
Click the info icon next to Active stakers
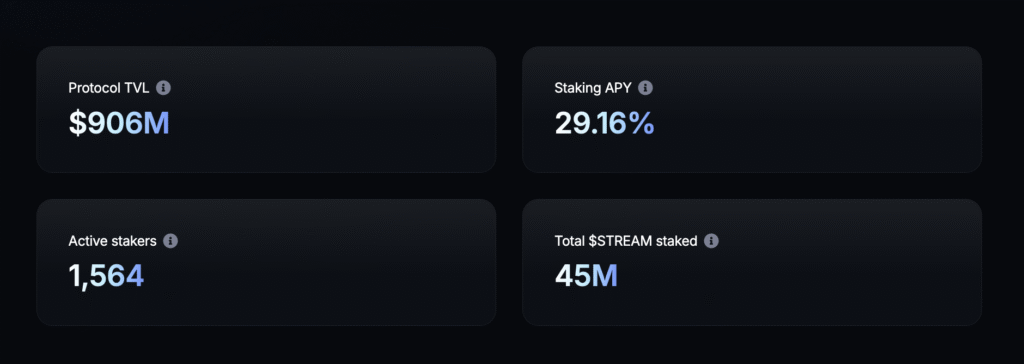point(170,241)
